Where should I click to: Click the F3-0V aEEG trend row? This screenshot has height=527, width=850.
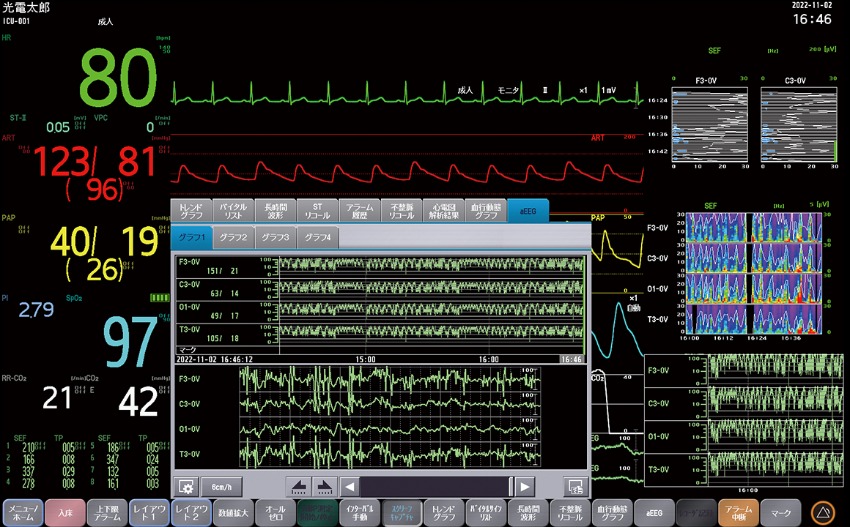[379, 267]
